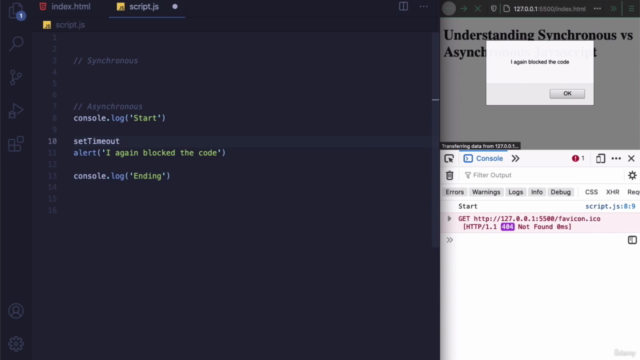This screenshot has height=360, width=640.
Task: Click the favicon.ico request URL
Action: click(537, 219)
